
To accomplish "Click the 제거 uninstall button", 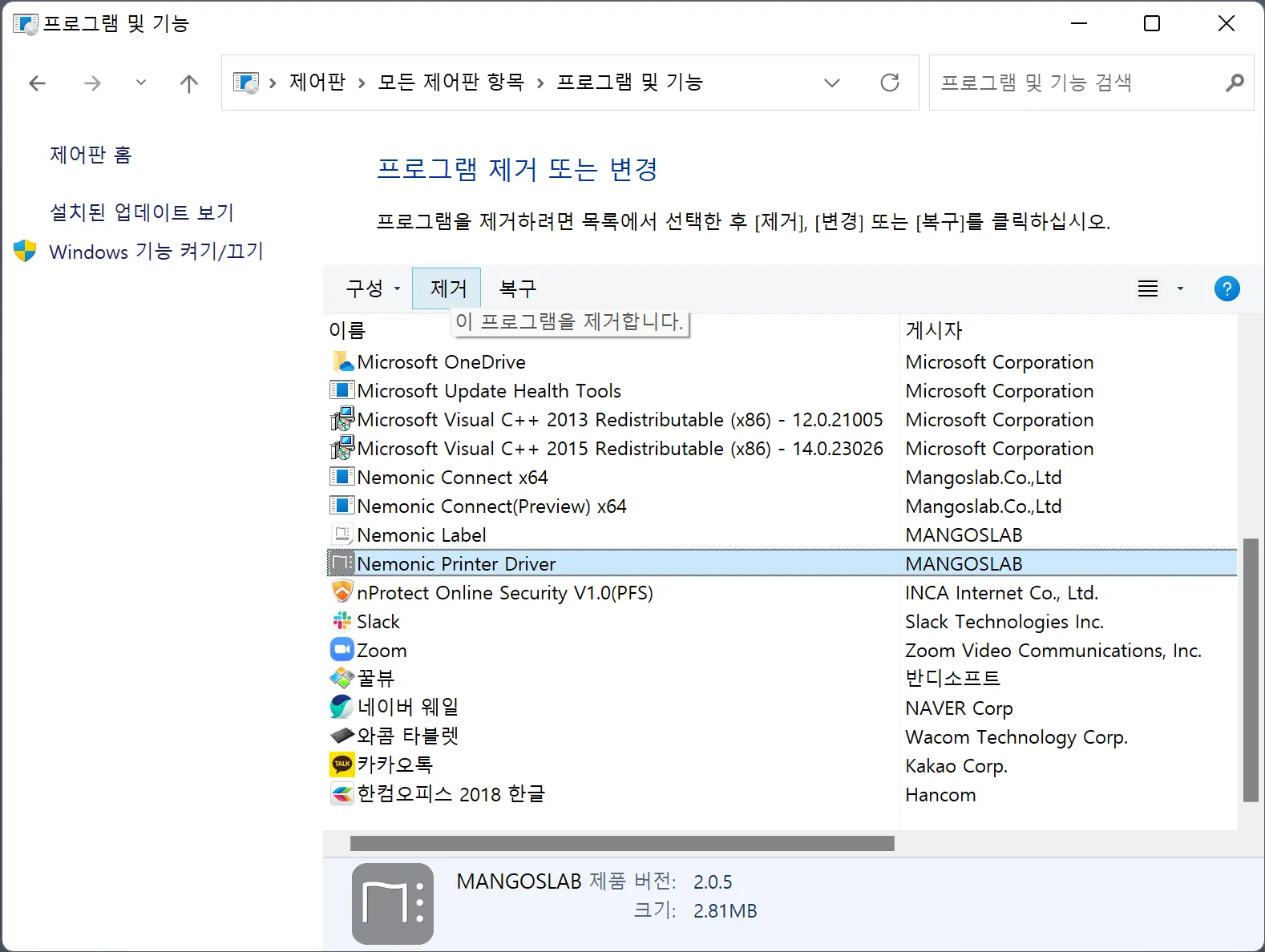I will [447, 288].
